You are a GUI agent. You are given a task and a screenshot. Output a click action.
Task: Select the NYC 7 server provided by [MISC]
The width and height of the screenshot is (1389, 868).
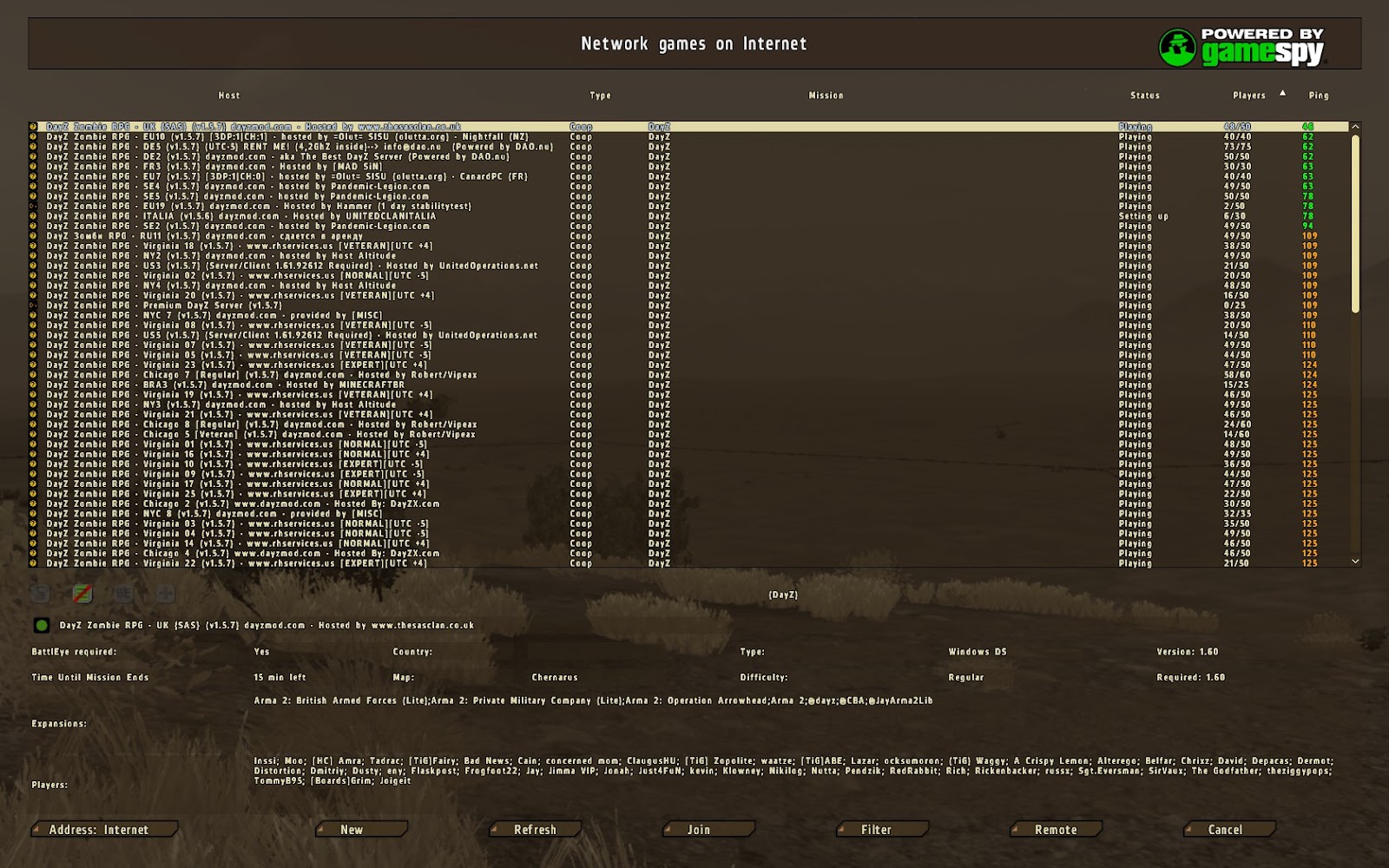[x=688, y=316]
